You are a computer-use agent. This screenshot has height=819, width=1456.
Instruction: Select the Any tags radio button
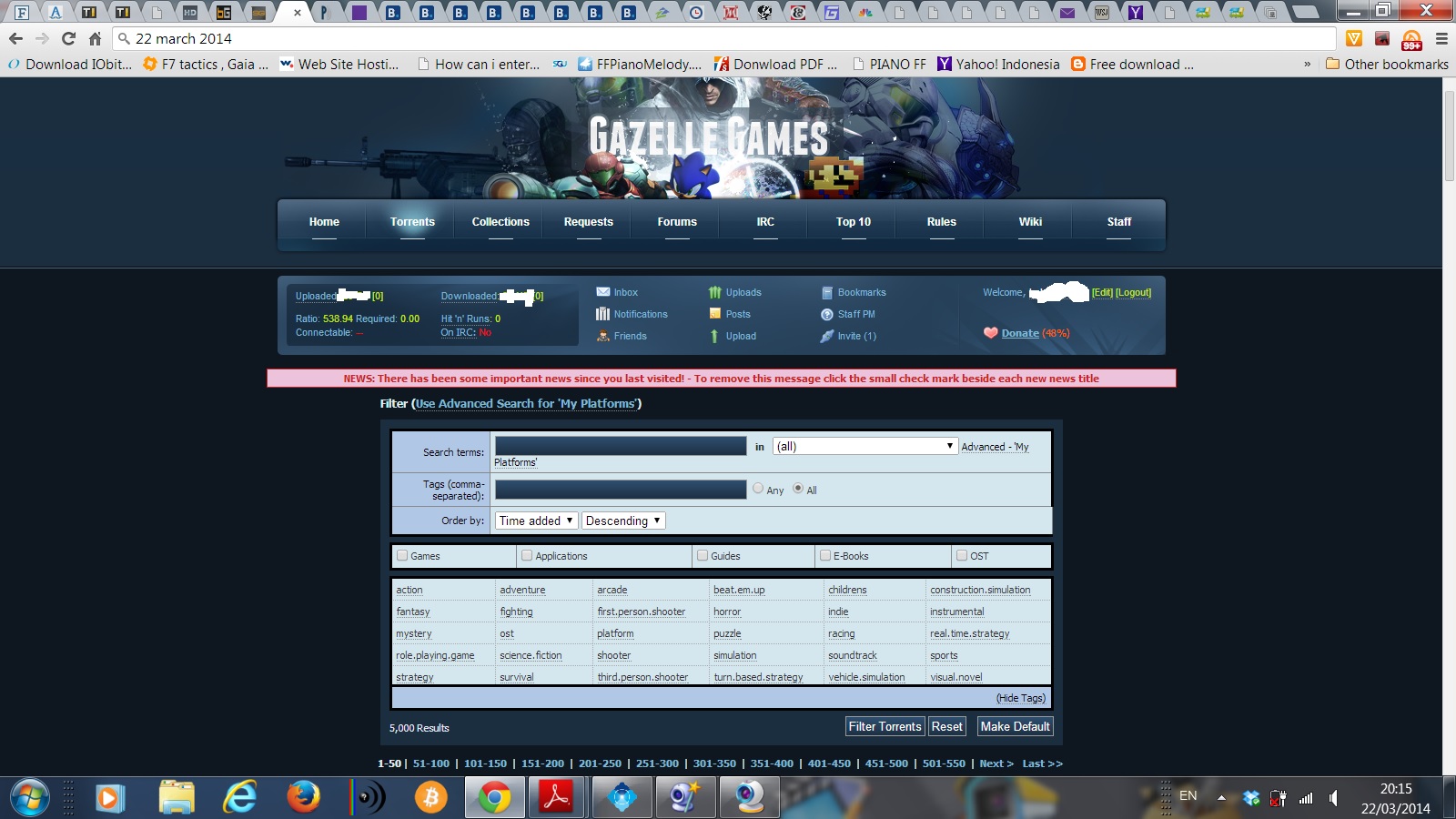tap(758, 489)
